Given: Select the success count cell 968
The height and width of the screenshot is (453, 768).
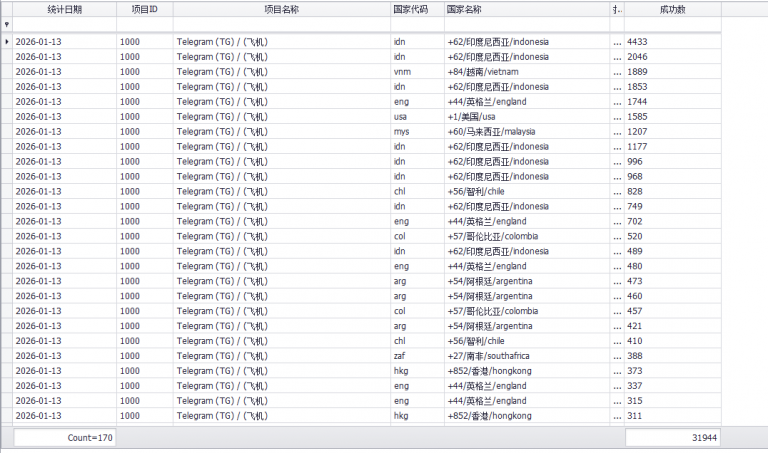Looking at the screenshot, I should pyautogui.click(x=672, y=176).
